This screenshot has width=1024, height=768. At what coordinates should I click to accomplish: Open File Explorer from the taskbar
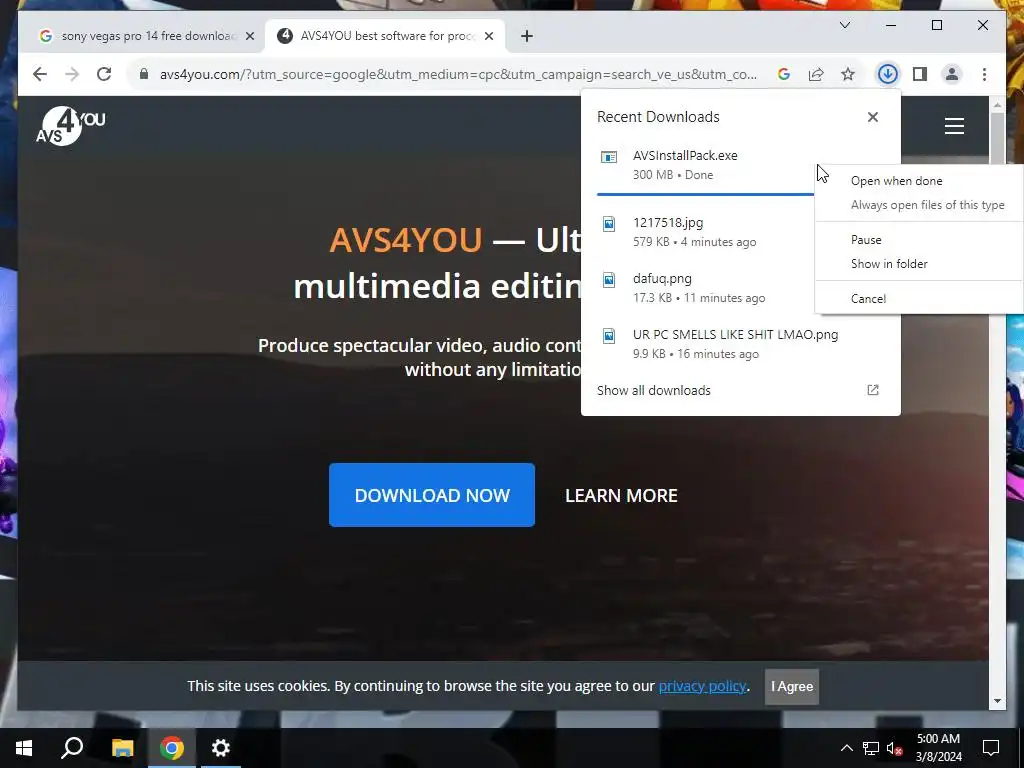122,748
